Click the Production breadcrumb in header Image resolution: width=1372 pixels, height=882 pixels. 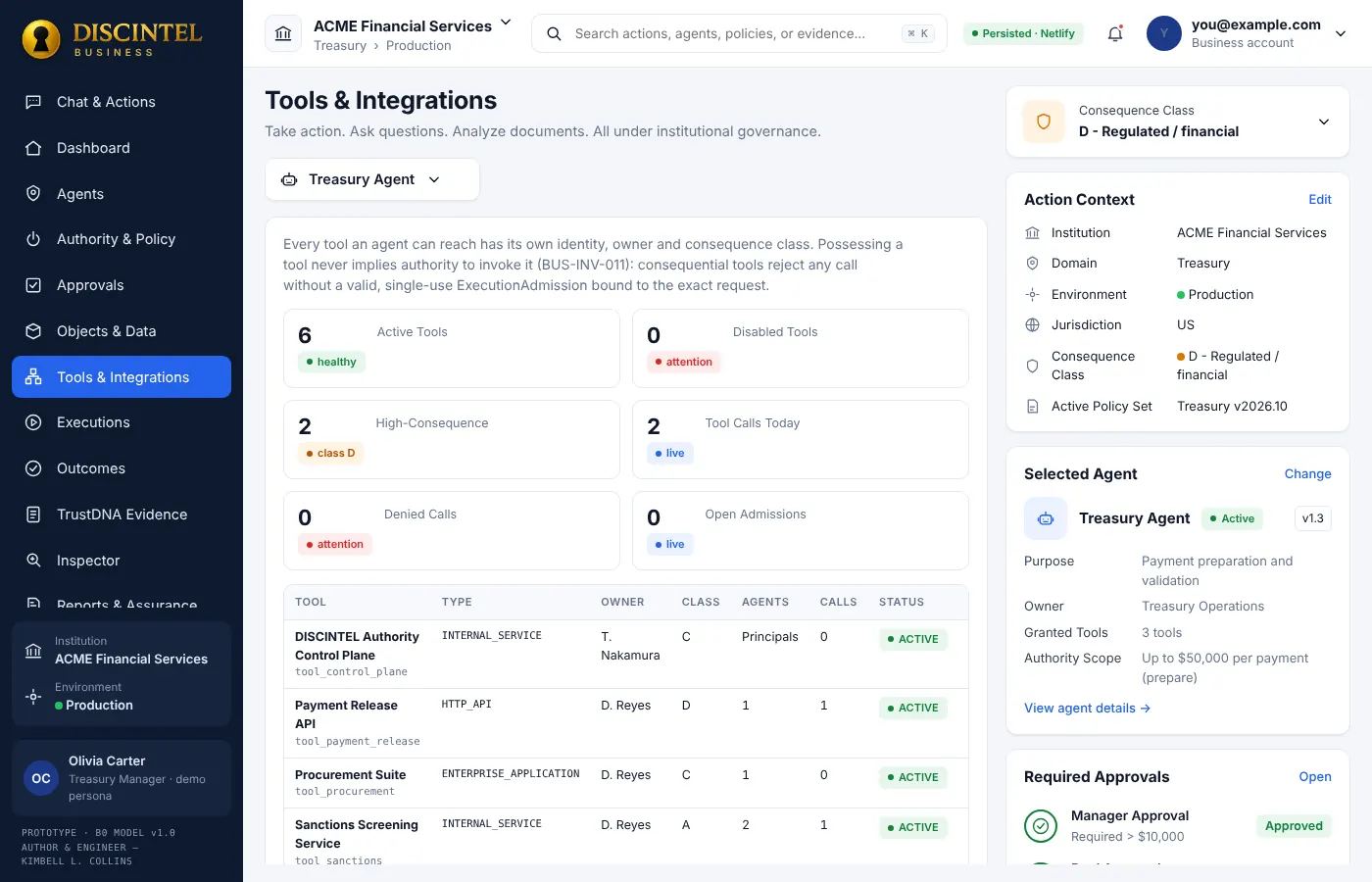pyautogui.click(x=418, y=46)
